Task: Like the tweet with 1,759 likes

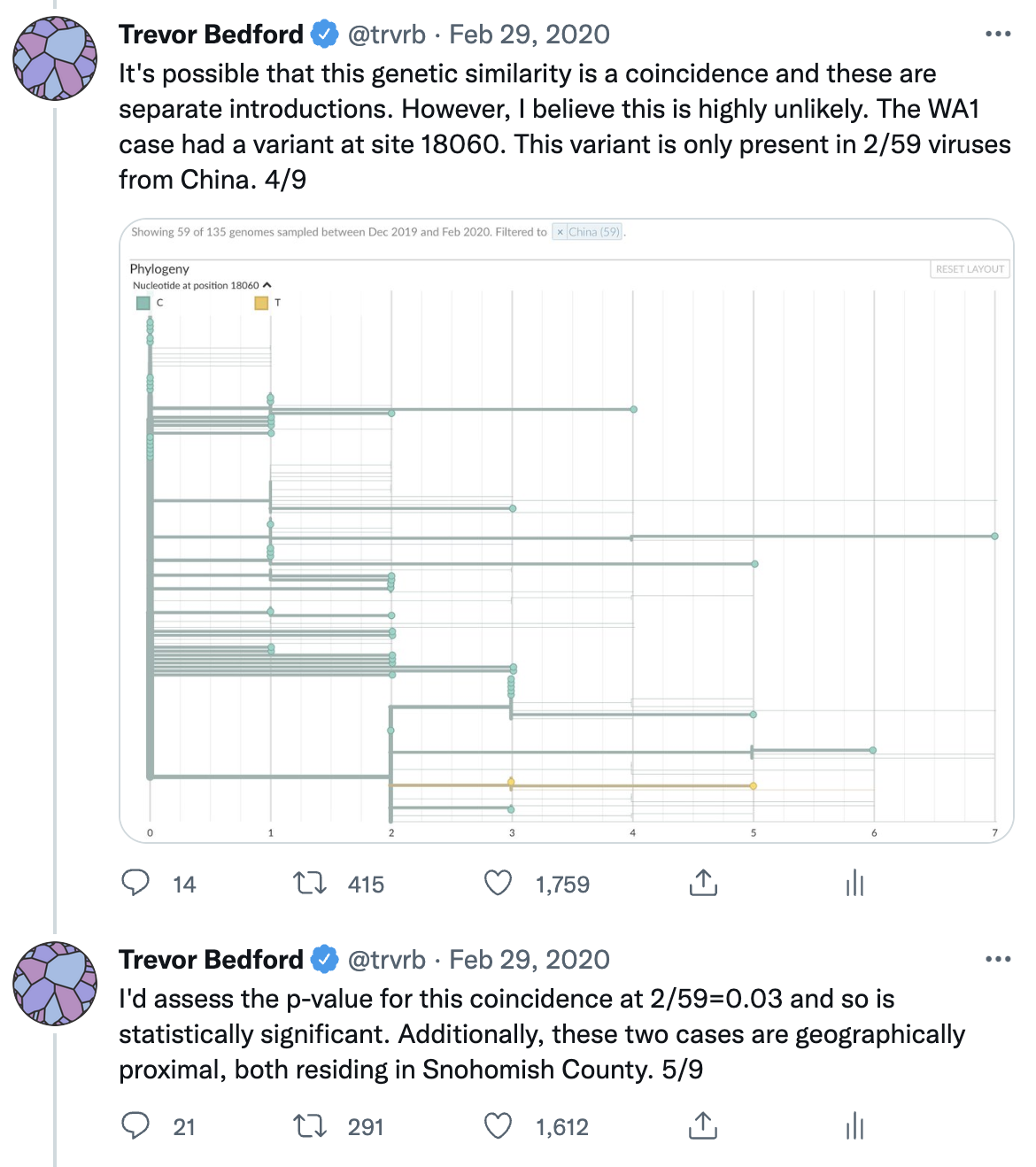Action: coord(499,883)
